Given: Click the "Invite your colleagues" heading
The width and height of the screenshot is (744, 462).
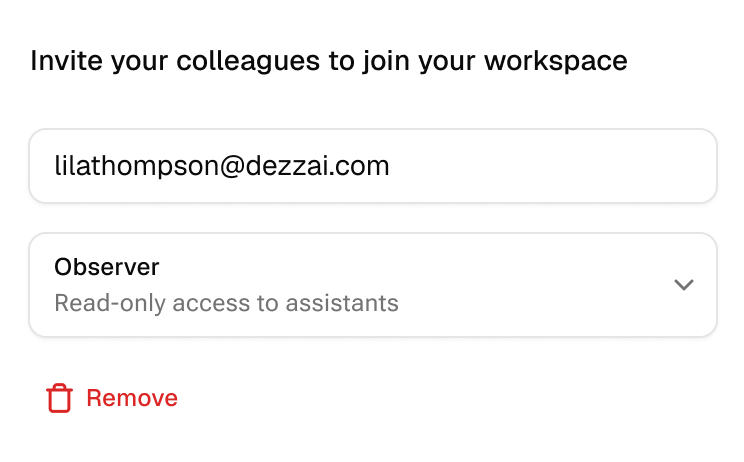Looking at the screenshot, I should 329,61.
